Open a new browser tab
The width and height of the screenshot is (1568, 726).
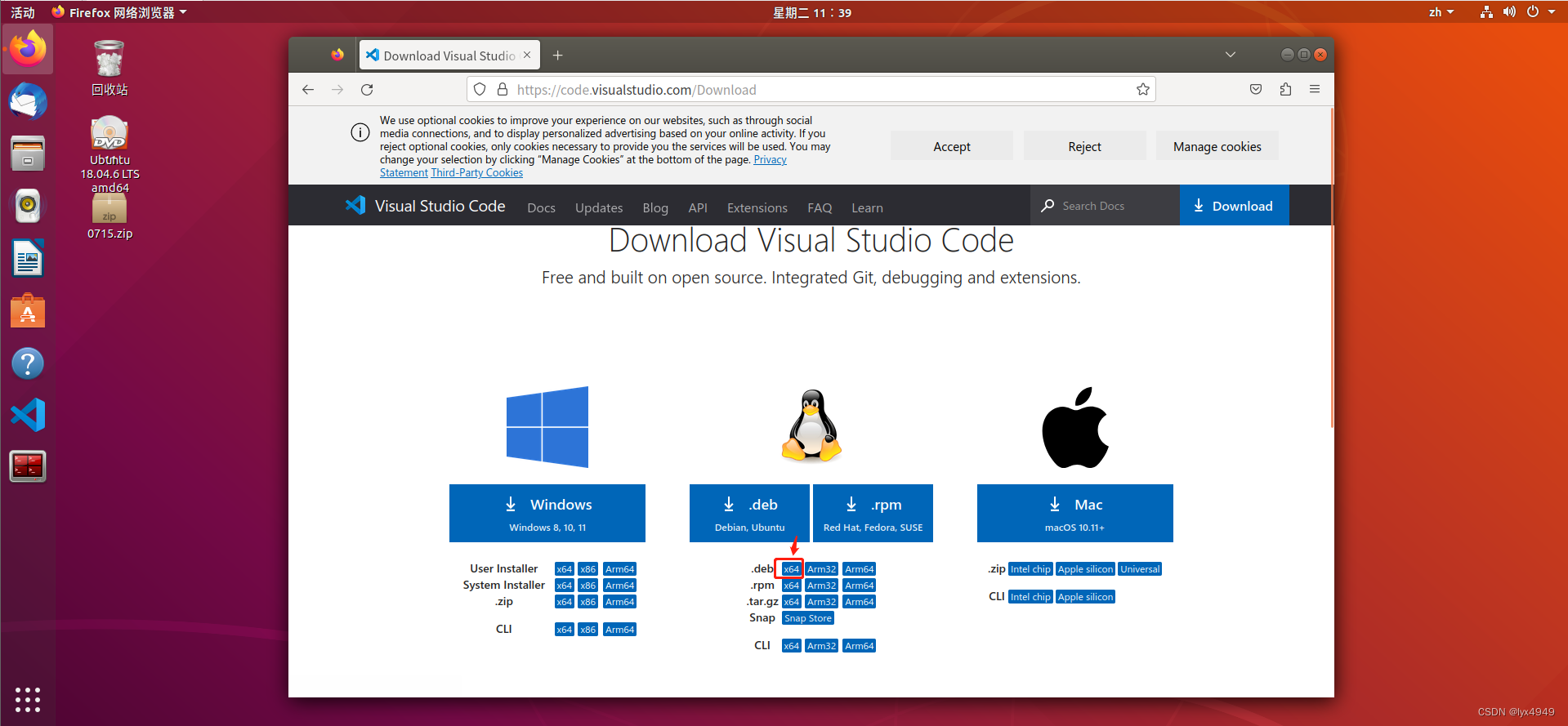557,56
